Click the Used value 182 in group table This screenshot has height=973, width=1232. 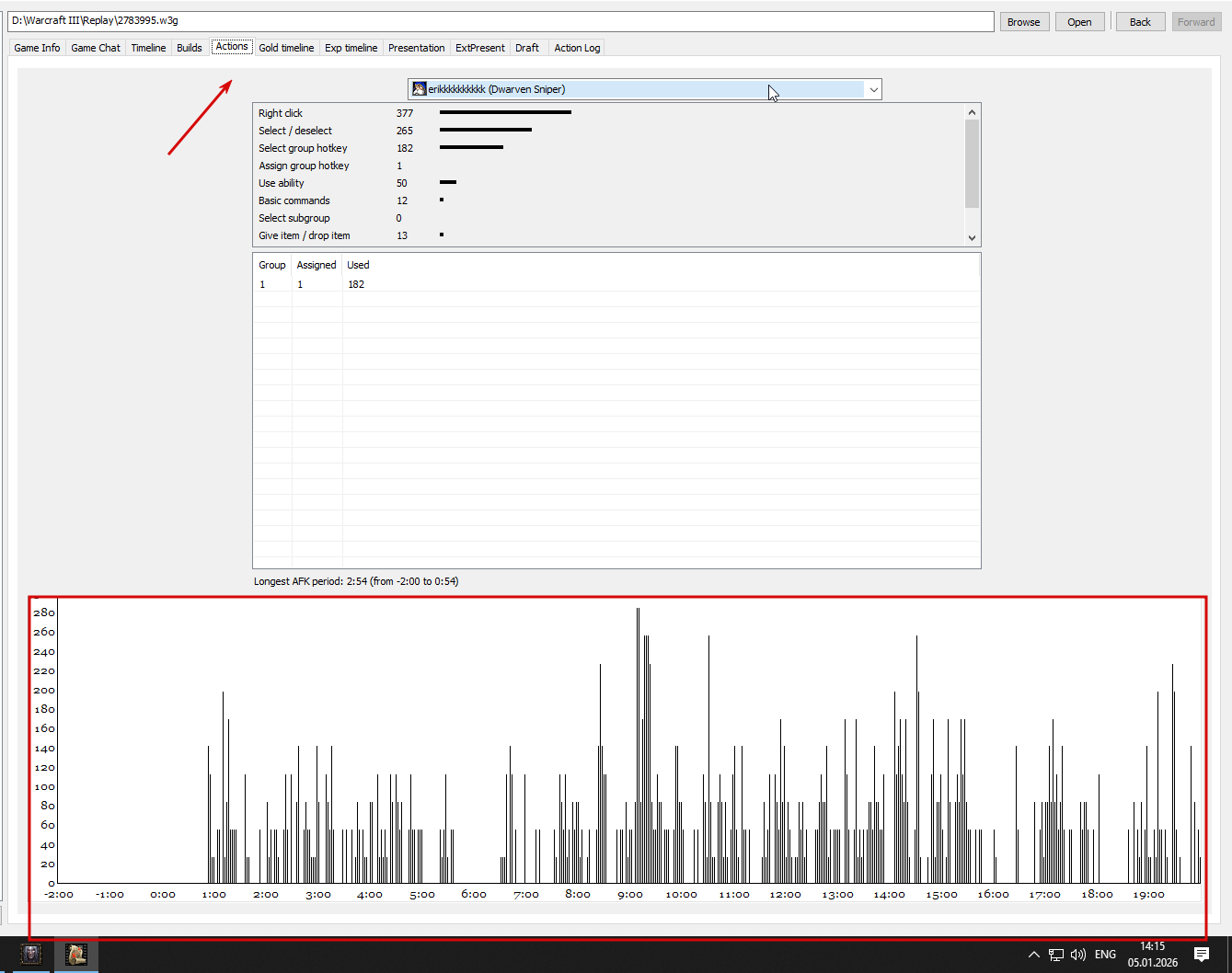pos(356,284)
